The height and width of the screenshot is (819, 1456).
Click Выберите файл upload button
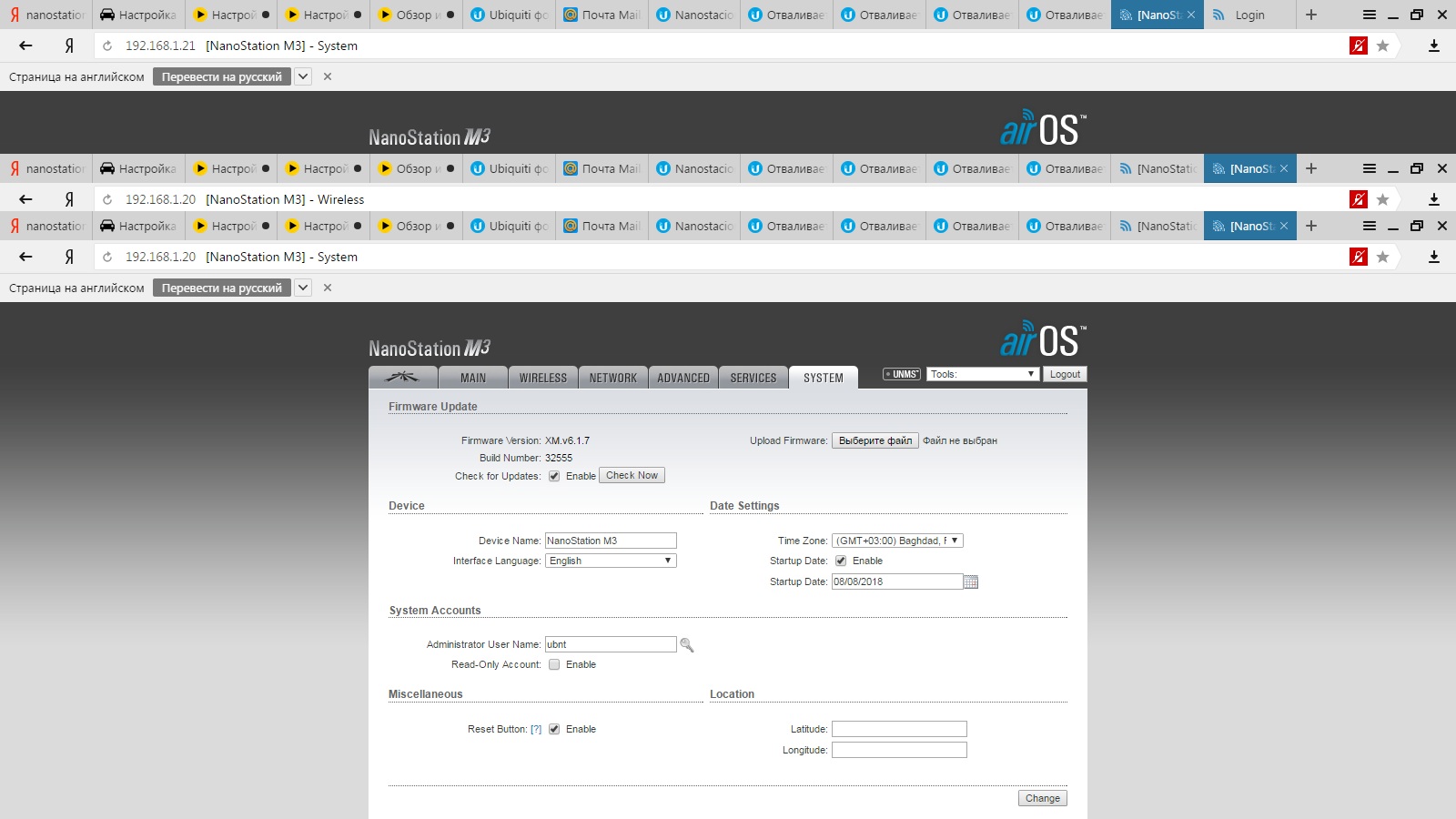pyautogui.click(x=875, y=440)
